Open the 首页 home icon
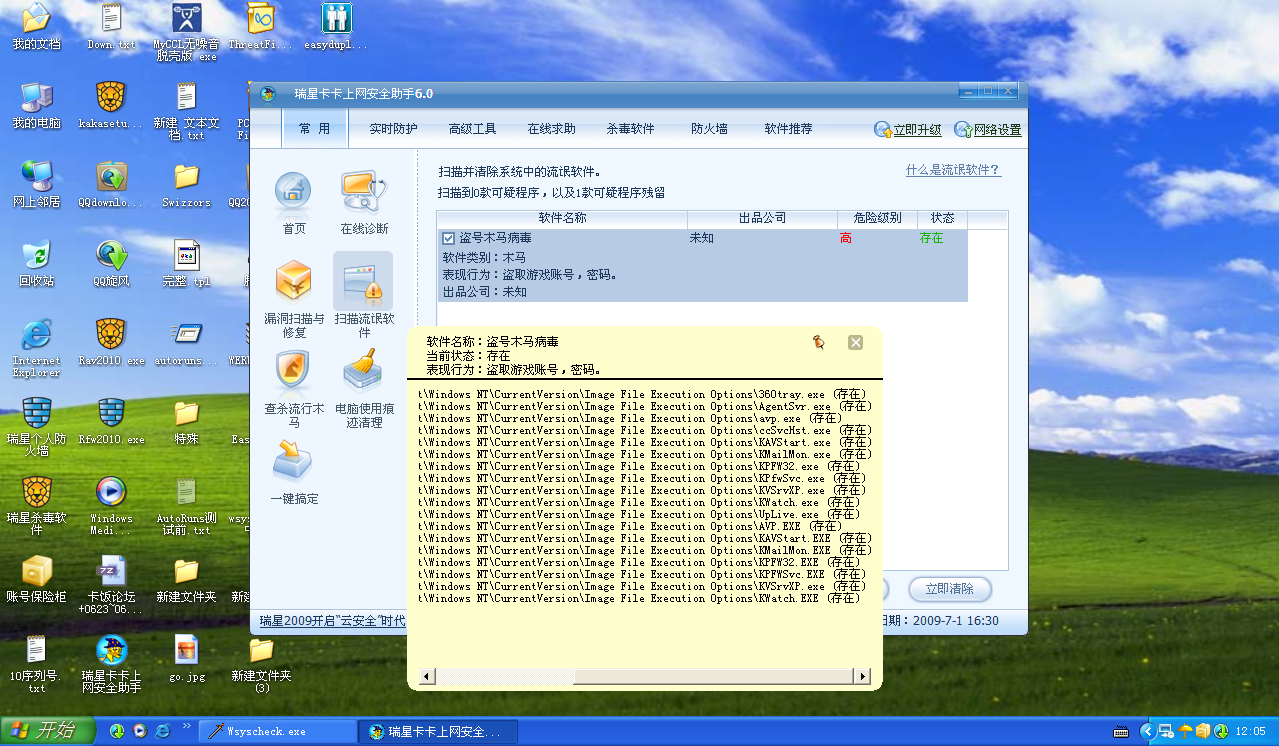 coord(293,200)
